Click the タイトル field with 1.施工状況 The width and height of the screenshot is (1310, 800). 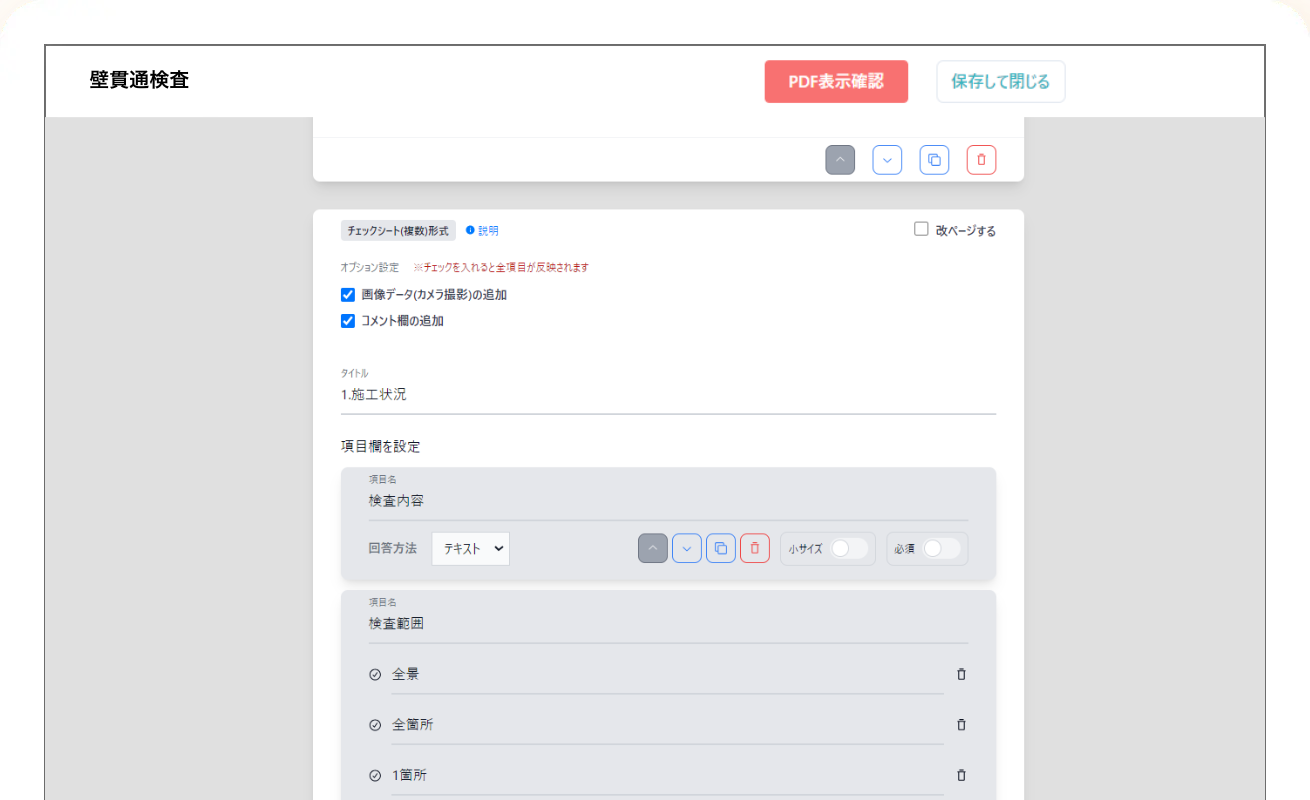[667, 395]
